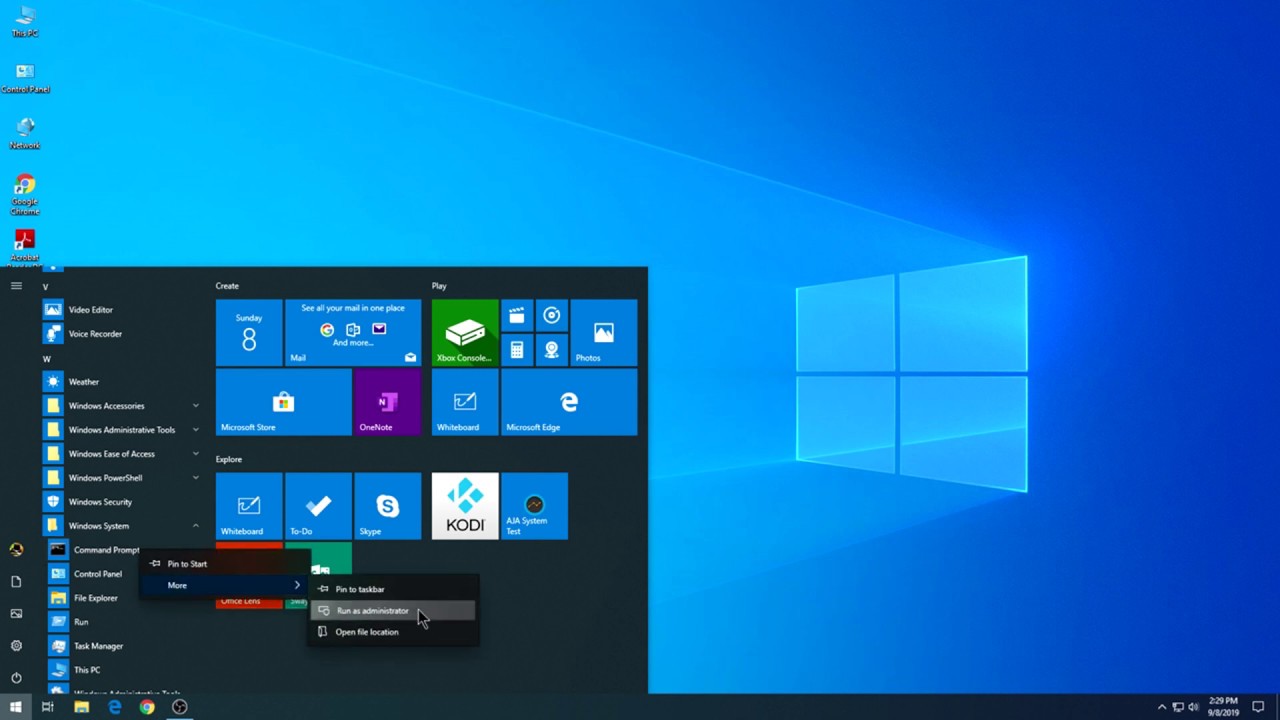The image size is (1280, 720).
Task: Open the network icon in the system tray
Action: [1178, 707]
